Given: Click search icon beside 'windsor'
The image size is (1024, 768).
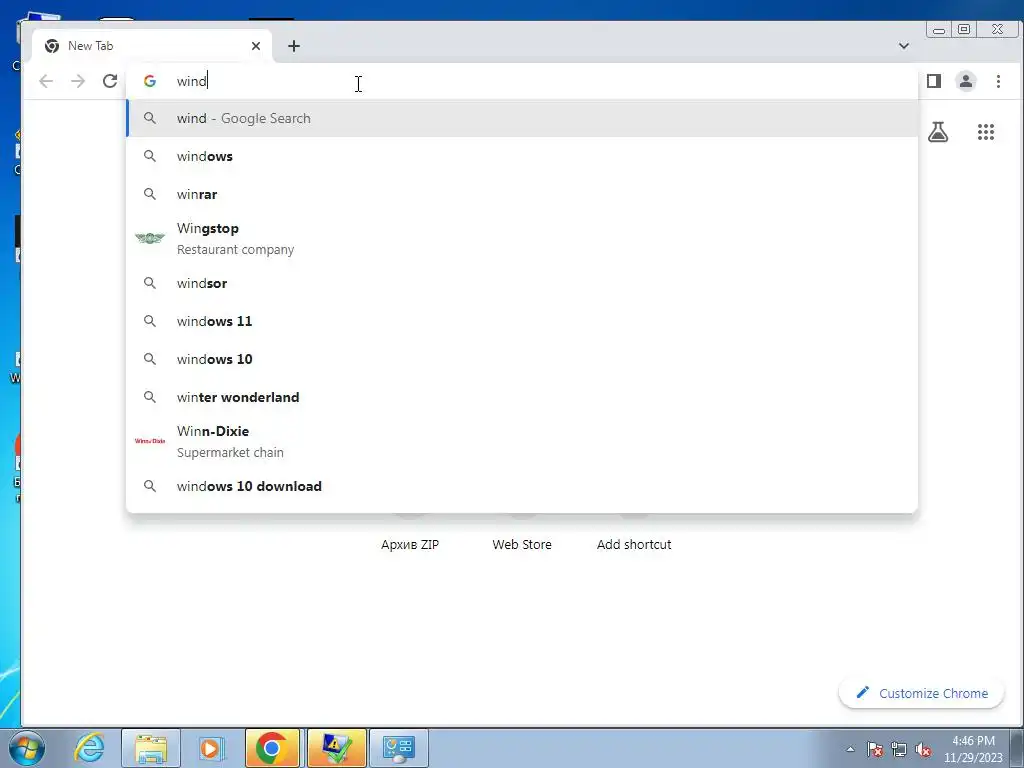Looking at the screenshot, I should pos(150,283).
